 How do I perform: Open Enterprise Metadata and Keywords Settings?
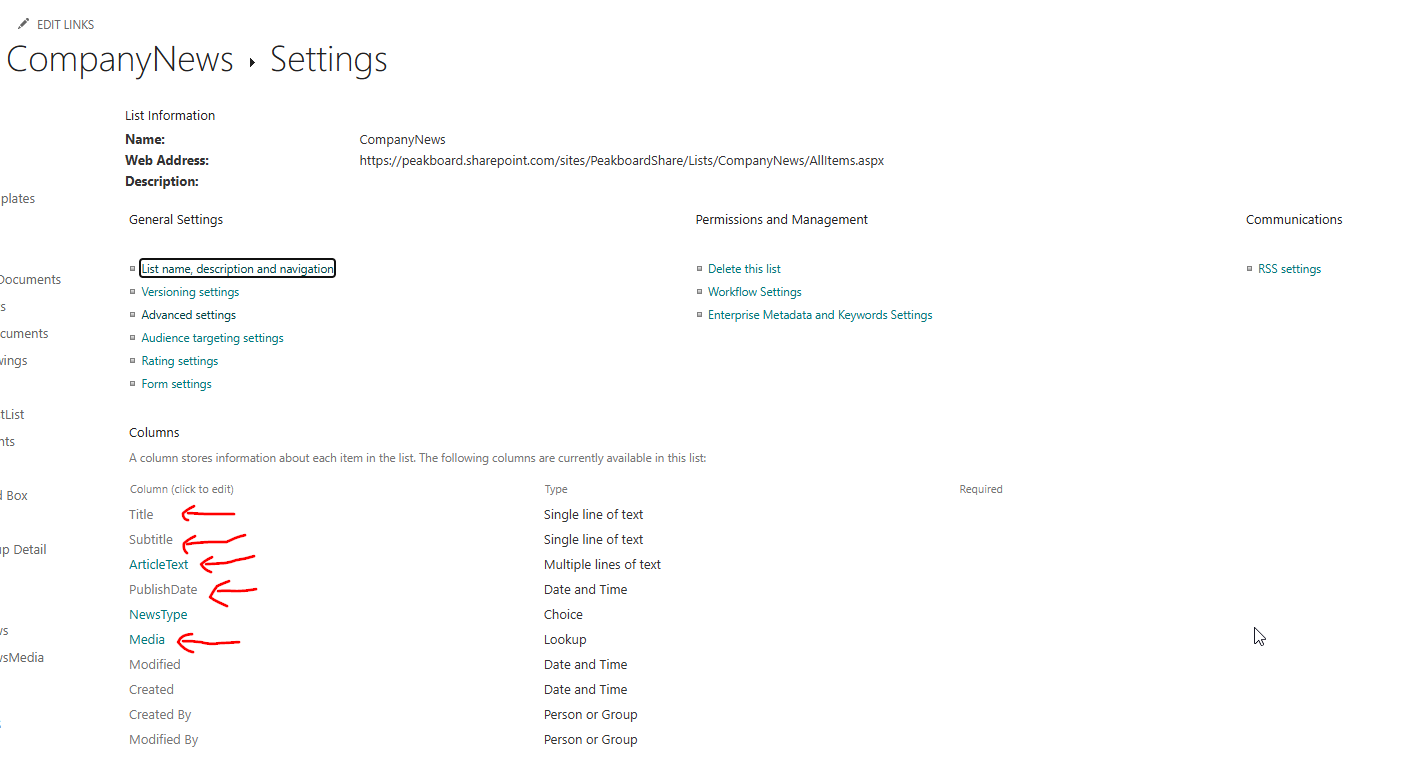[820, 315]
